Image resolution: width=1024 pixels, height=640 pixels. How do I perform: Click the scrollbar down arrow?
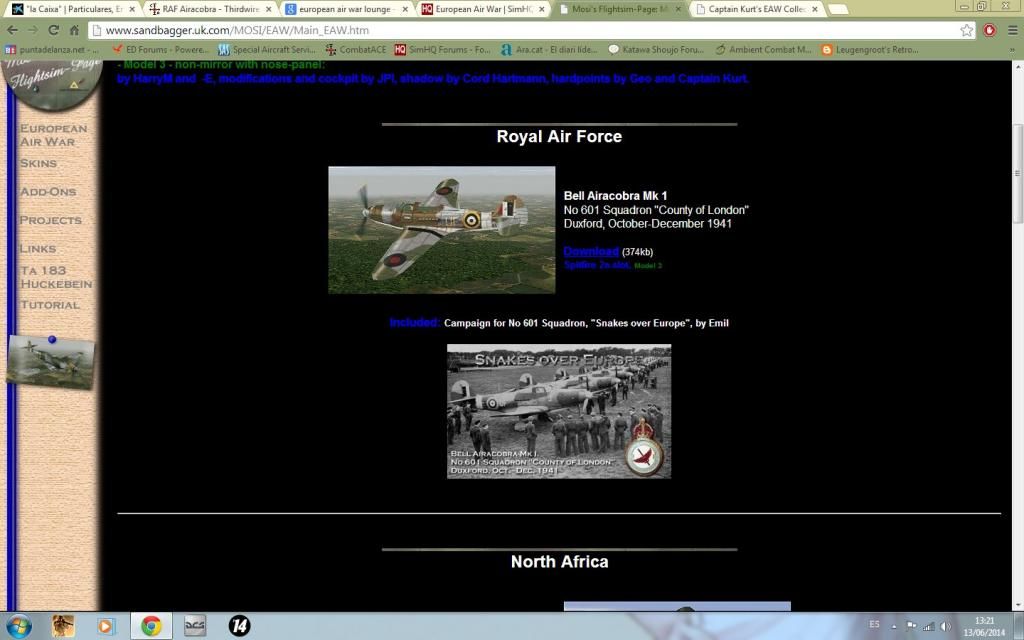[x=1017, y=605]
